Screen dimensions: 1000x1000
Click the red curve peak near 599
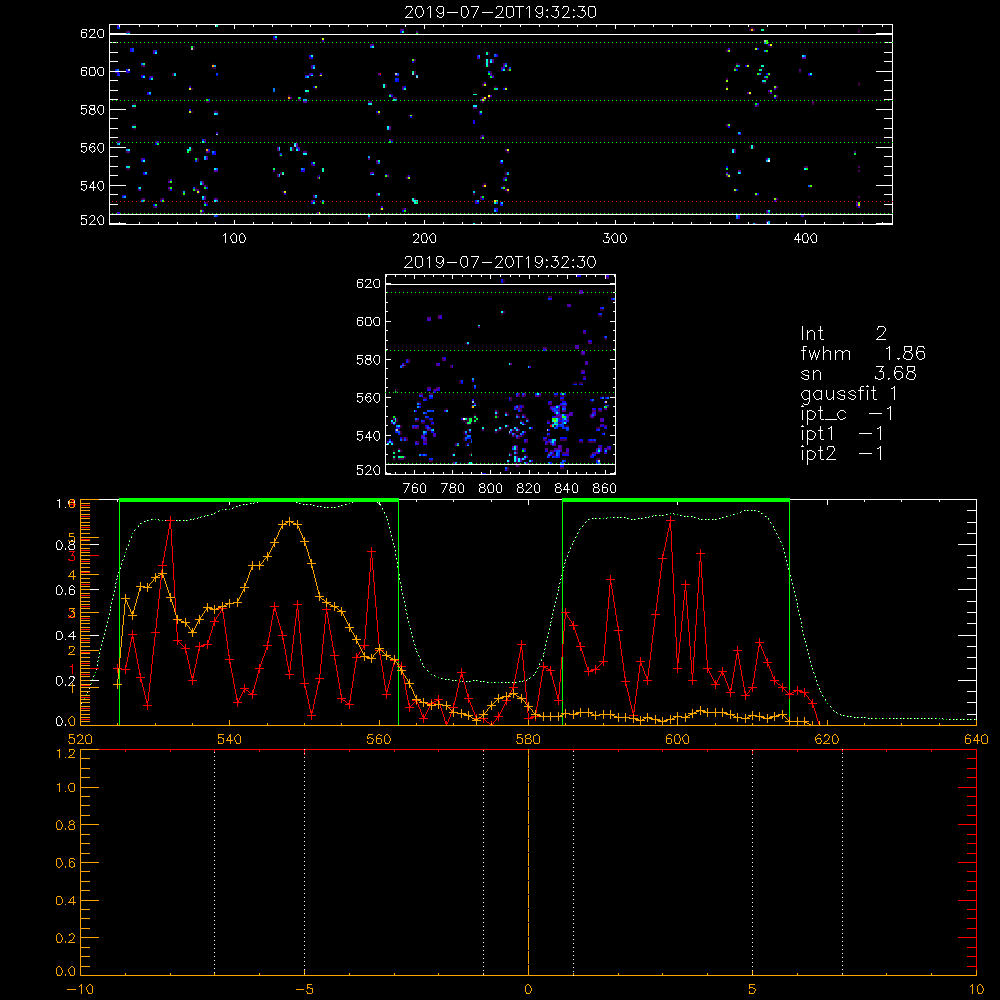[670, 520]
